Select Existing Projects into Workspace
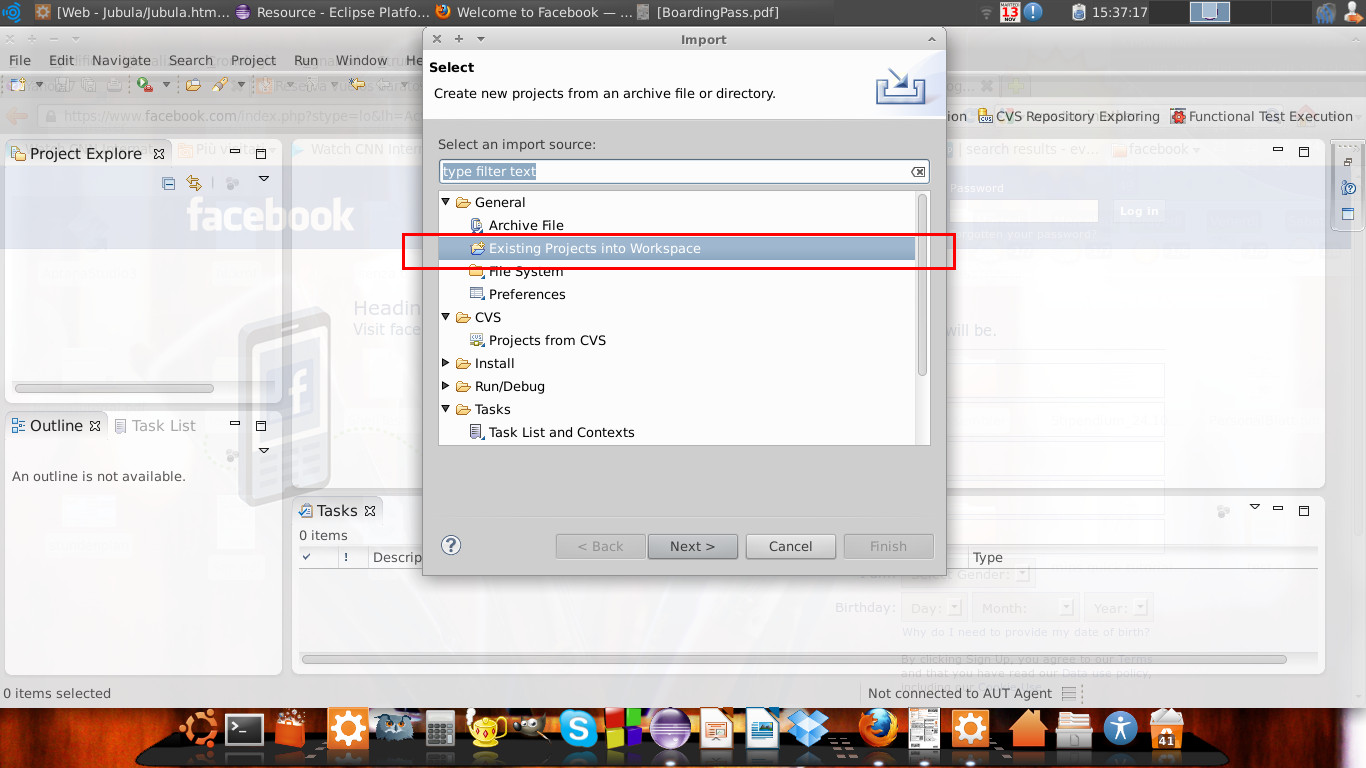Viewport: 1366px width, 768px height. (x=677, y=248)
